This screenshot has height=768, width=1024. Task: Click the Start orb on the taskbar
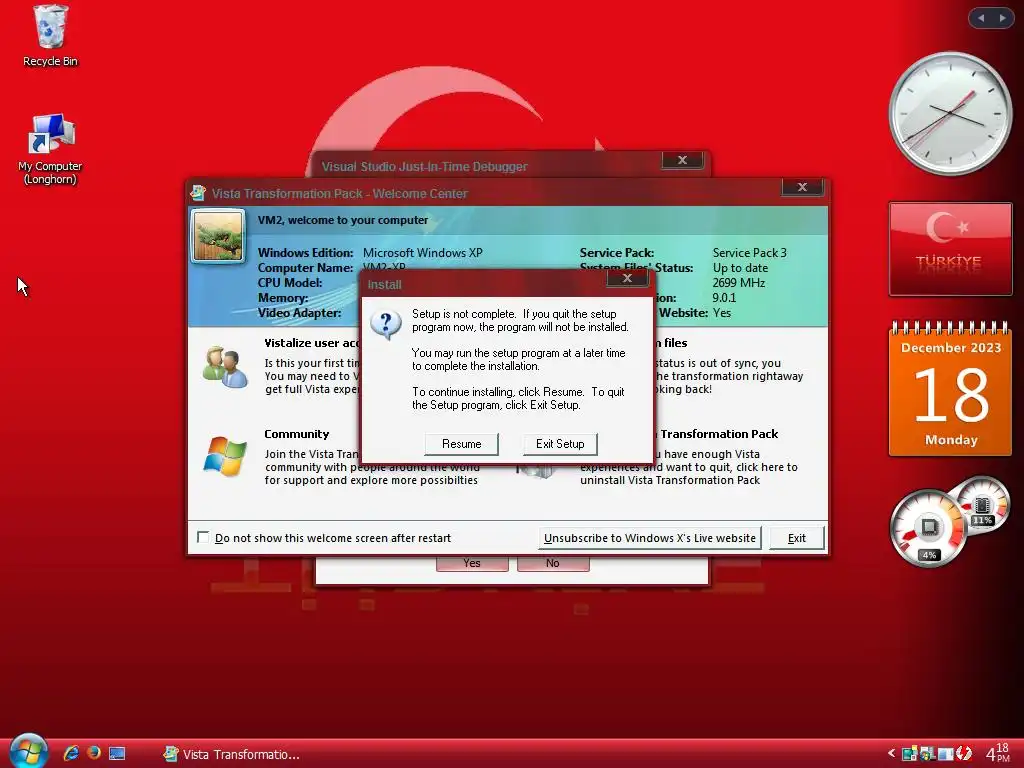(29, 751)
